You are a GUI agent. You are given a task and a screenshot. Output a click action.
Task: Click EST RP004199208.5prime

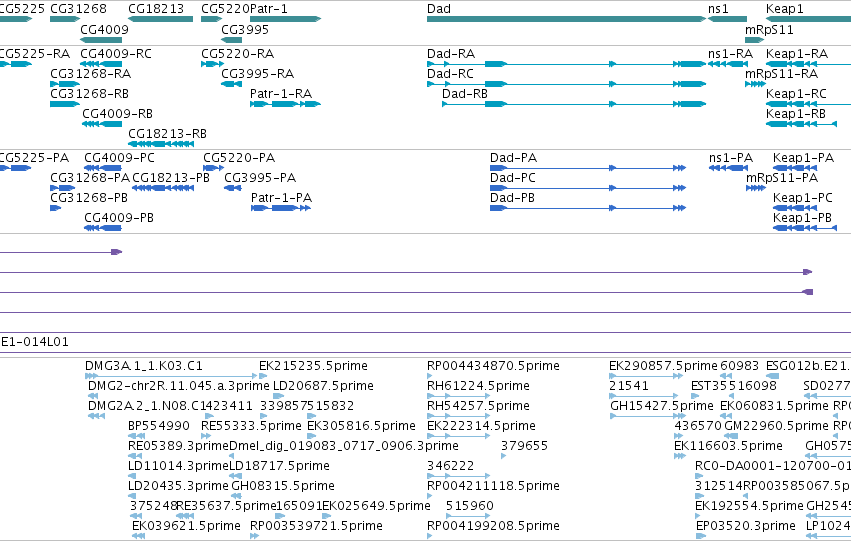pyautogui.click(x=430, y=536)
